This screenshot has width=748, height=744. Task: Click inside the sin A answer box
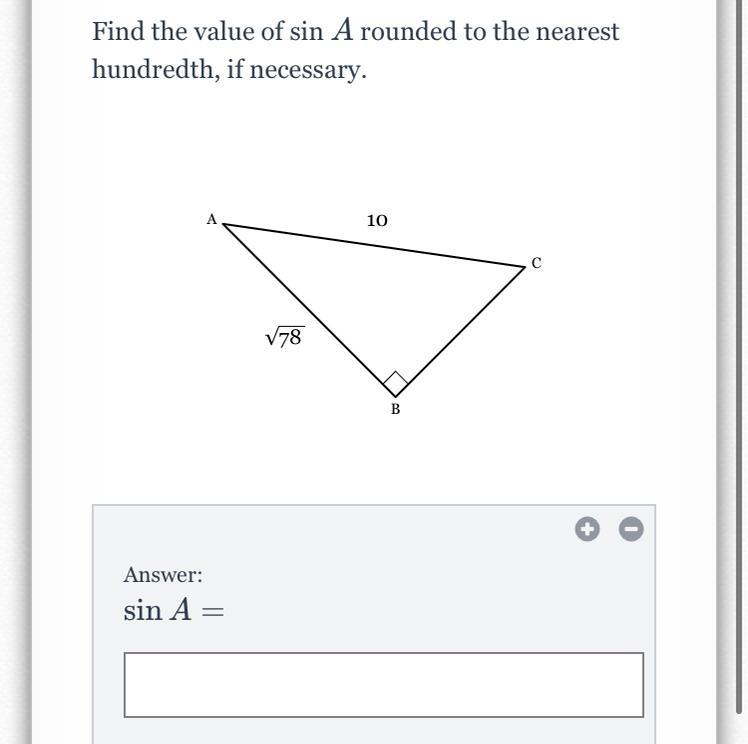pyautogui.click(x=384, y=684)
